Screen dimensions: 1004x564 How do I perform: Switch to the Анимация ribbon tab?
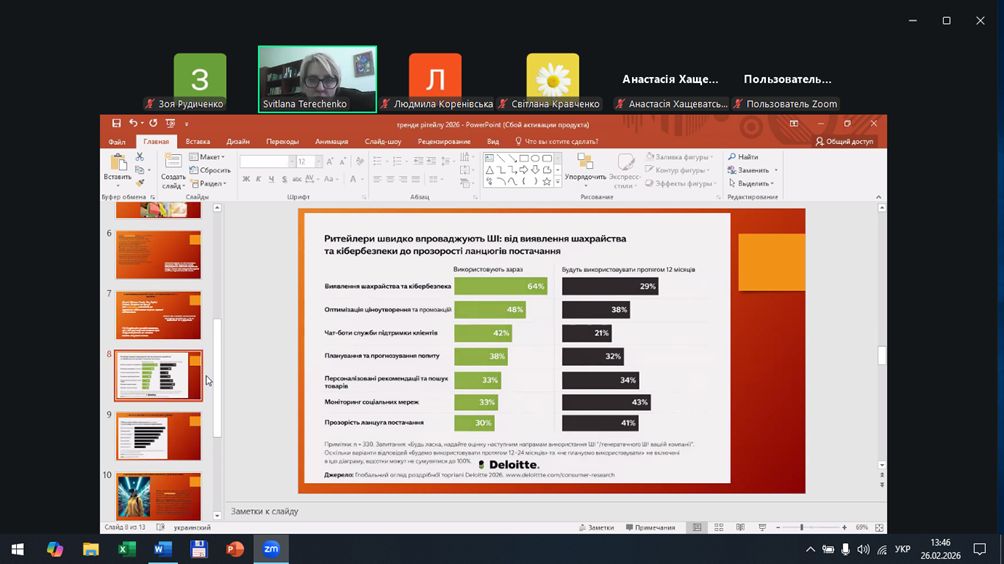click(332, 142)
